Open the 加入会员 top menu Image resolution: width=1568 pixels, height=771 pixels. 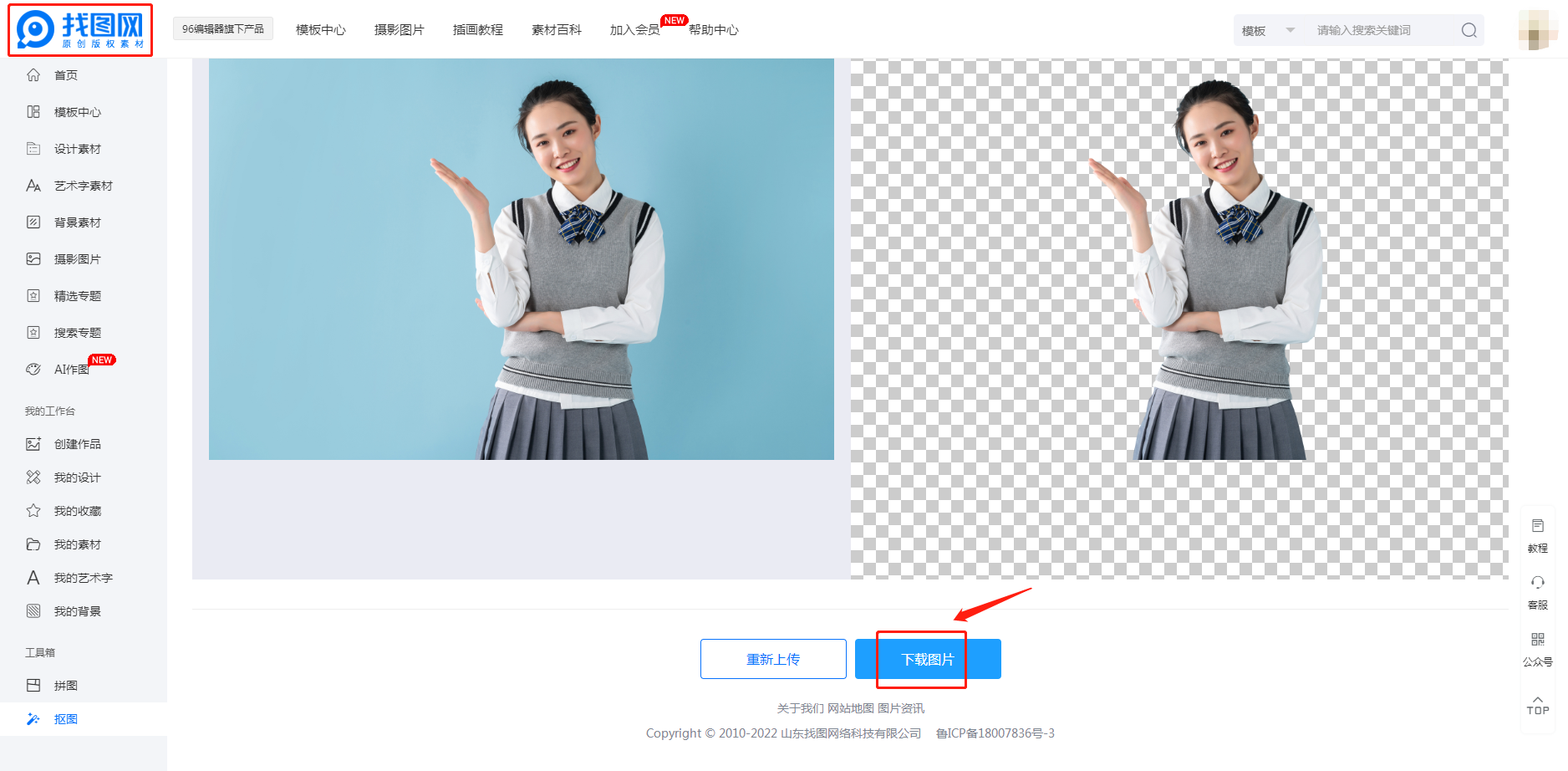tap(635, 29)
